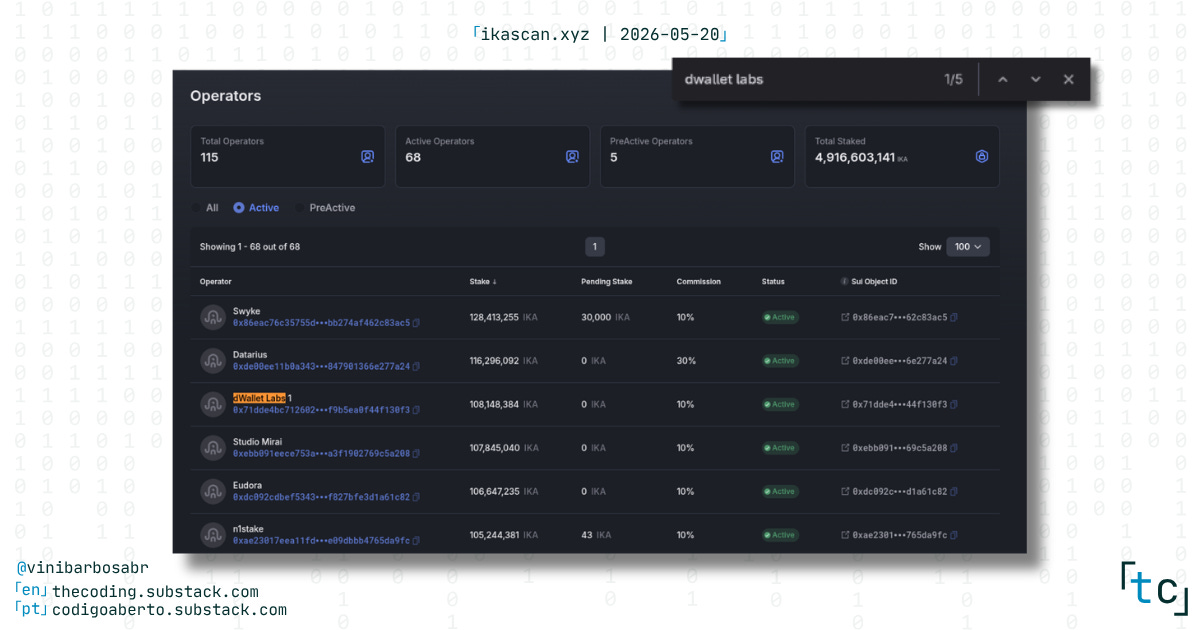
Task: Click the Studio Mirai operator avatar
Action: coord(212,448)
